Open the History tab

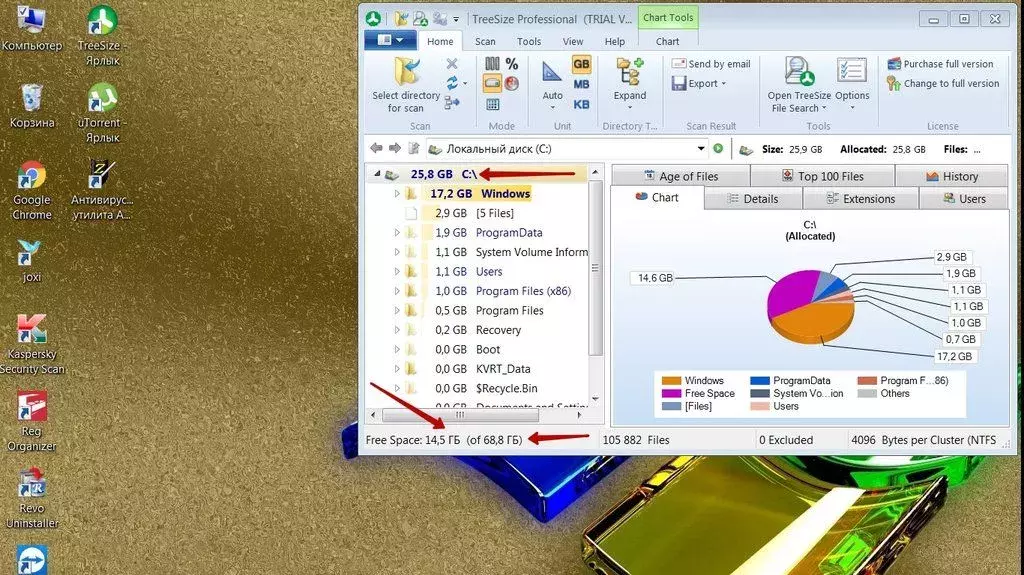[951, 176]
